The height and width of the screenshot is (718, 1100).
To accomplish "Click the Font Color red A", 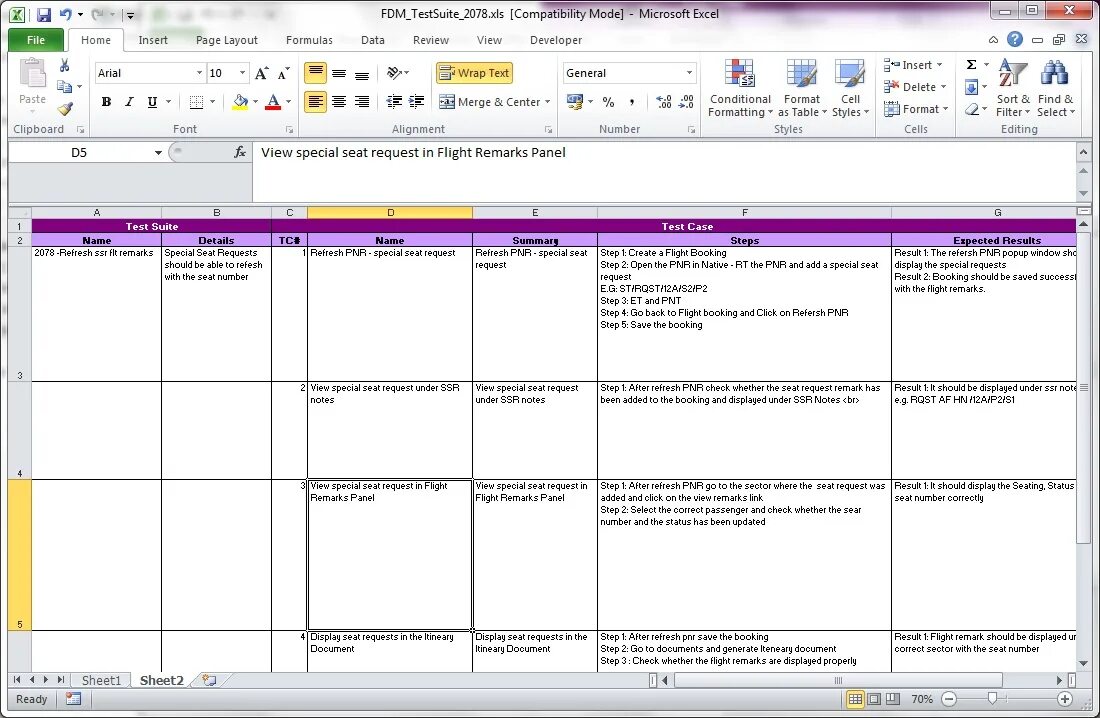I will [x=273, y=102].
